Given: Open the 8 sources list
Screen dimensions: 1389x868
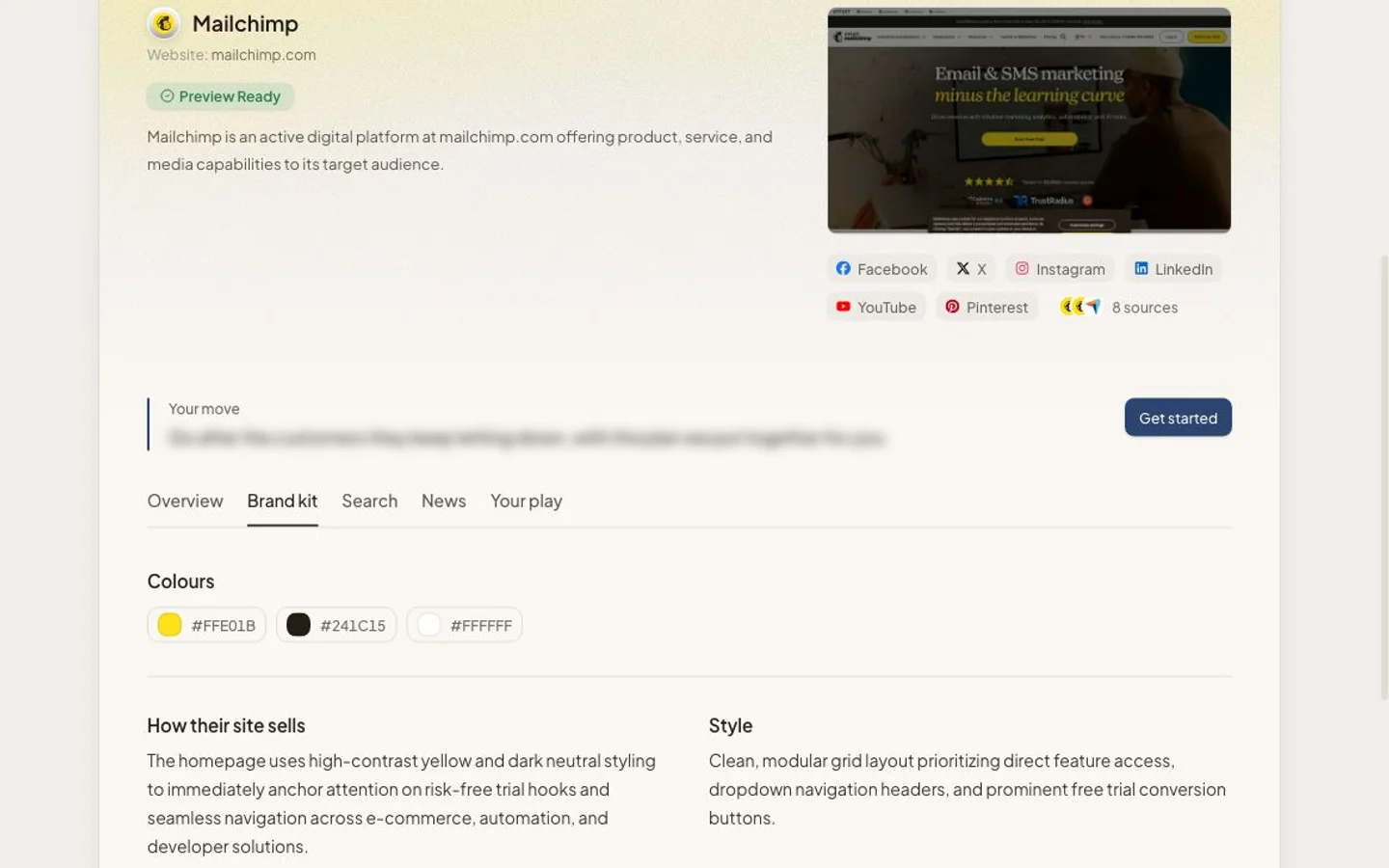Looking at the screenshot, I should point(1144,307).
